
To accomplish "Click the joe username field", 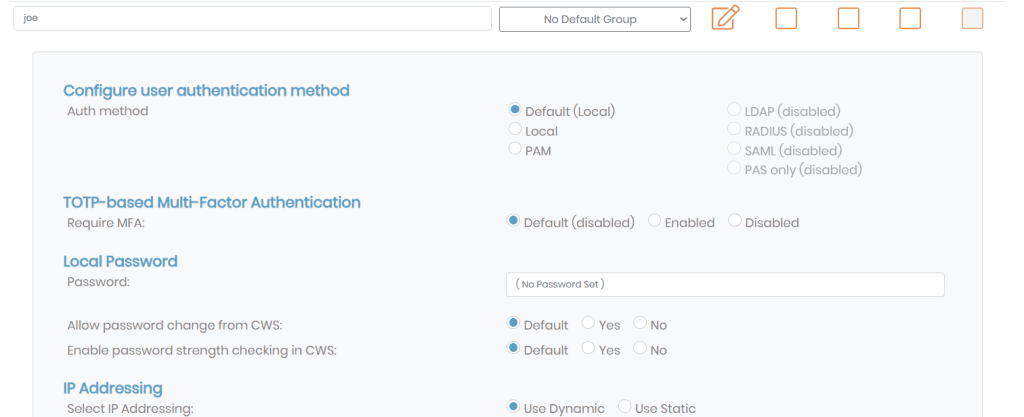I will pos(252,19).
